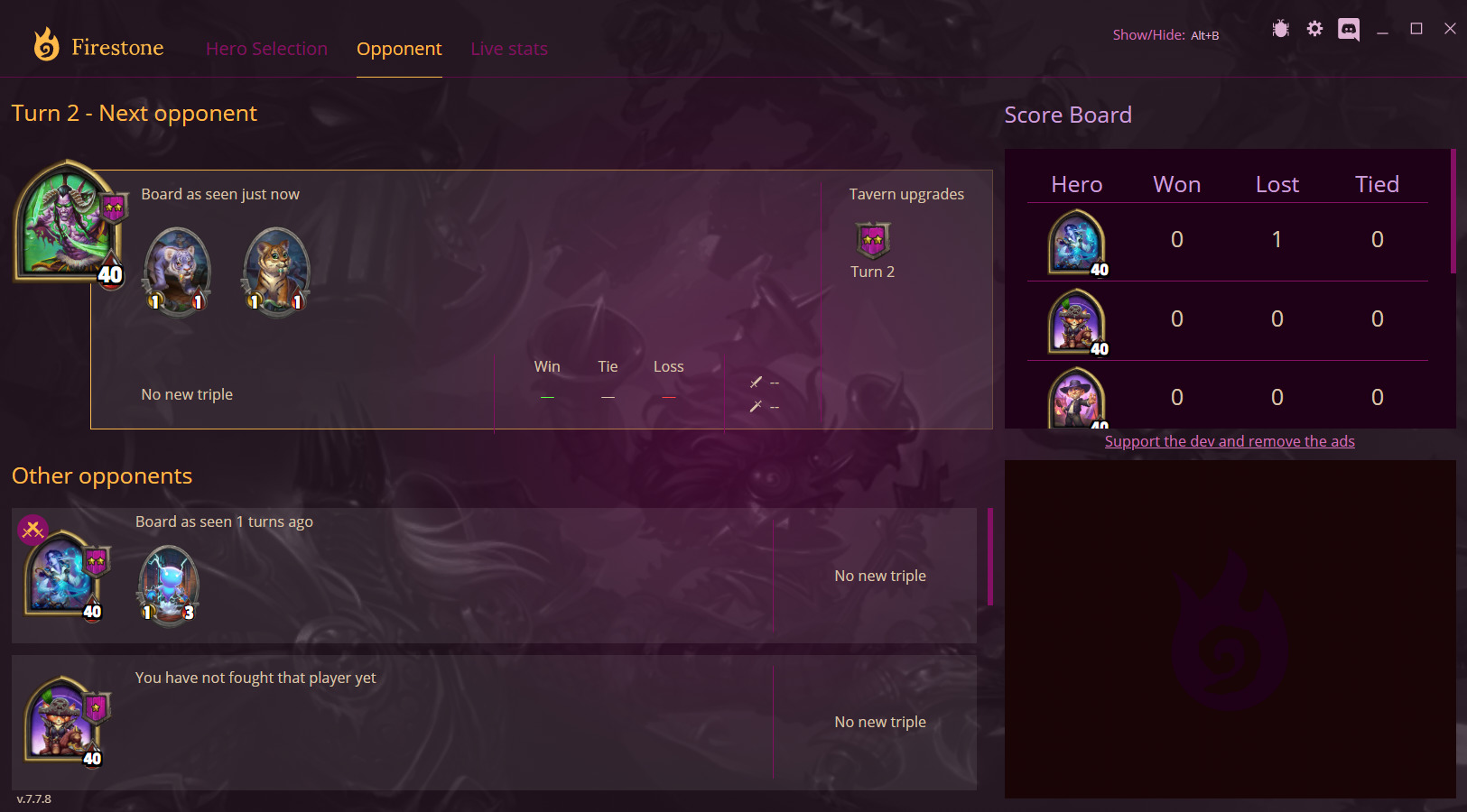Click the Other opponents list scrollbar

tap(990, 557)
